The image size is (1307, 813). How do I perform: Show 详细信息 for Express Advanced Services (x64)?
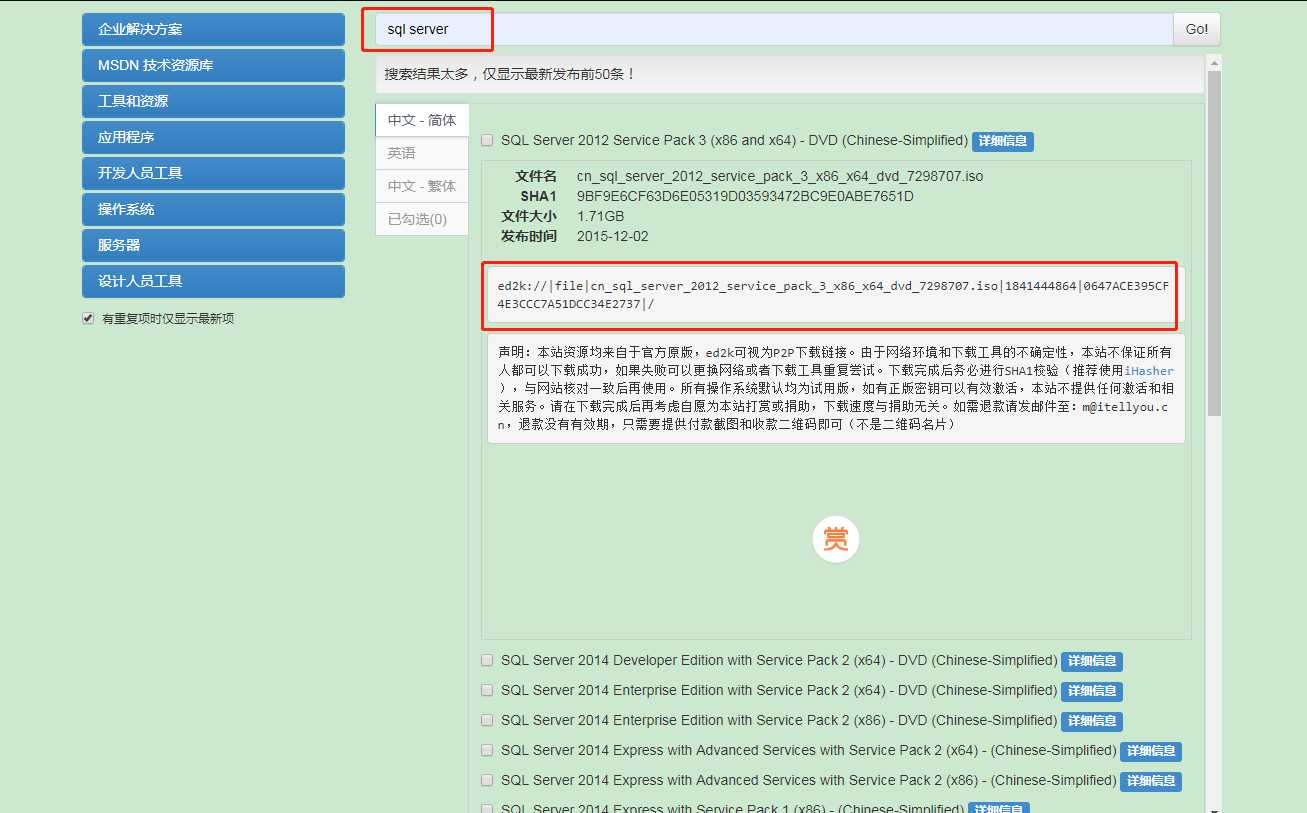[1151, 751]
